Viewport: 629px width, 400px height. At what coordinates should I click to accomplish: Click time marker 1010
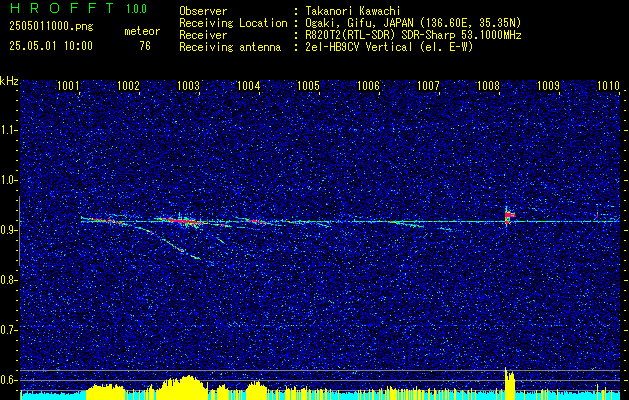(x=608, y=85)
